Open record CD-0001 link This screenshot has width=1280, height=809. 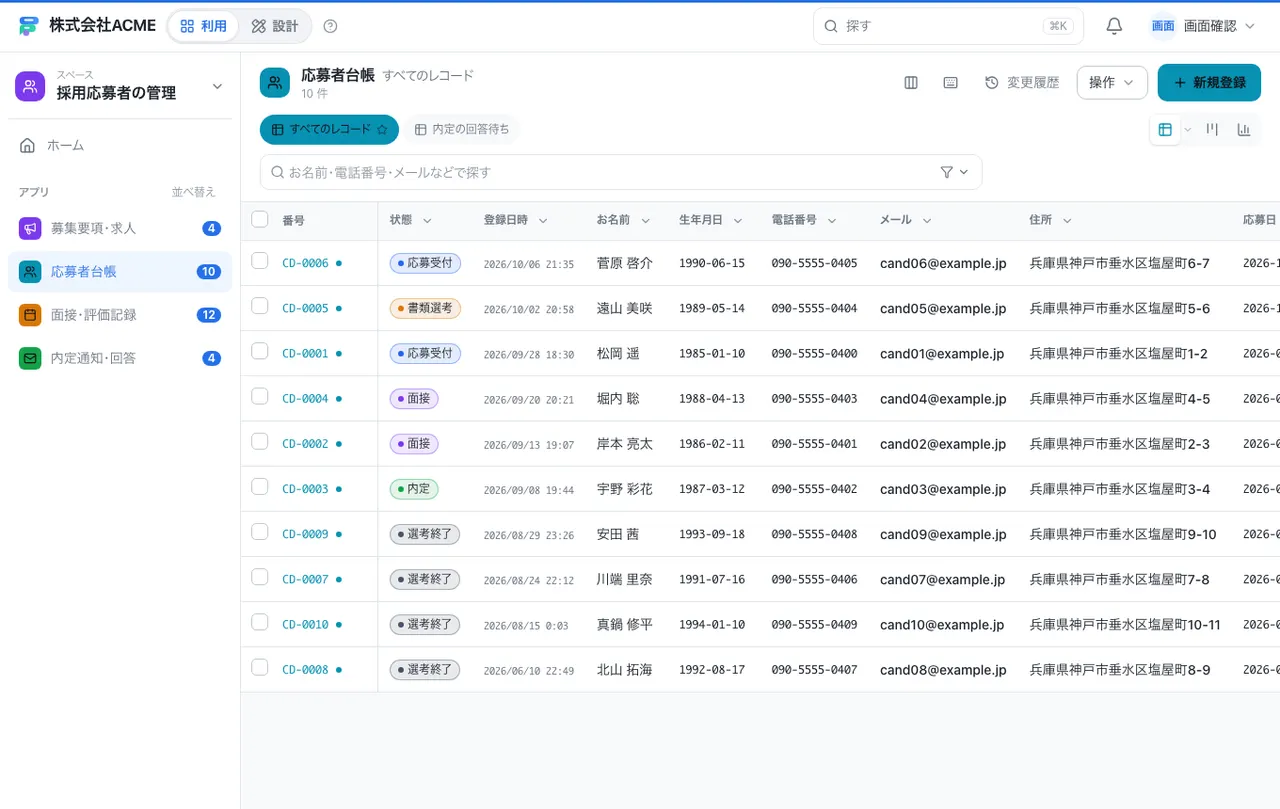coord(305,354)
